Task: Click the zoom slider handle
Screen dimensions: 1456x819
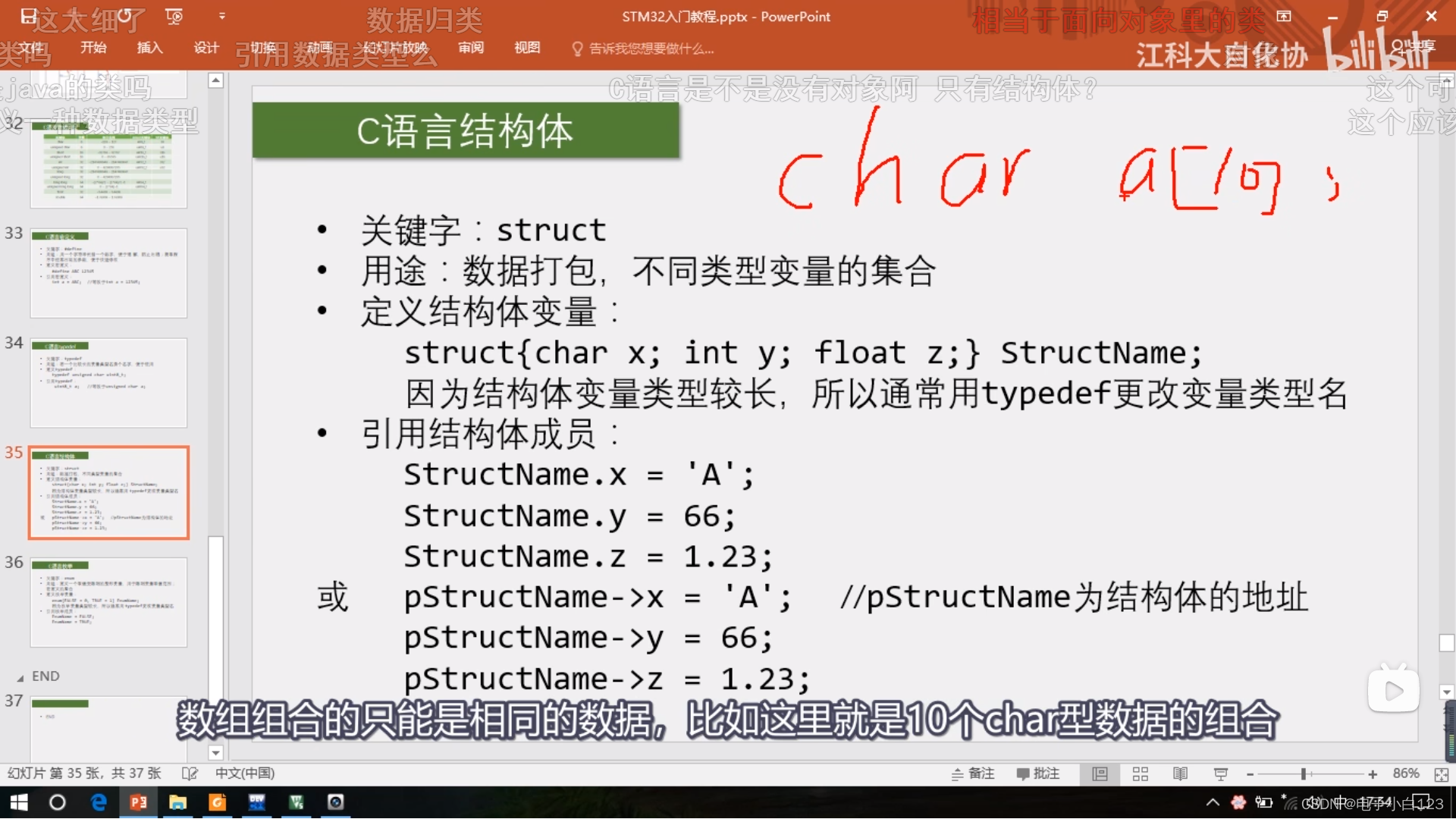Action: point(1303,773)
